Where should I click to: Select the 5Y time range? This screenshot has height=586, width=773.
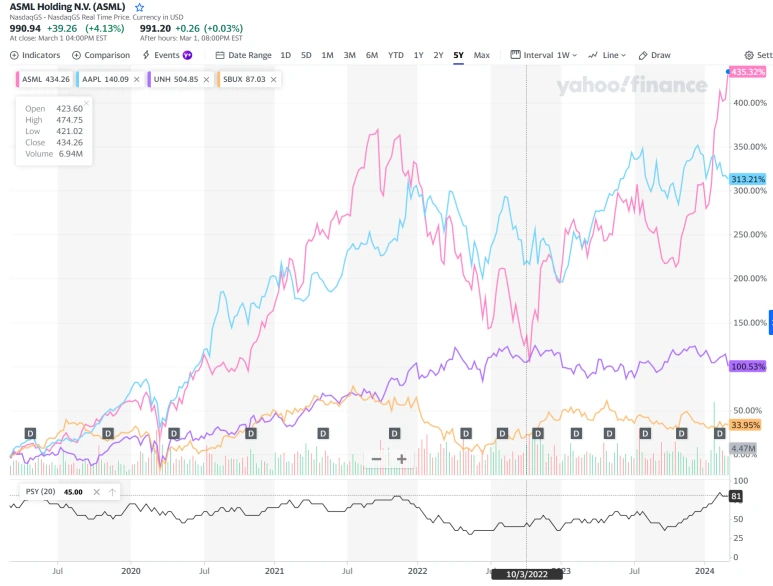(x=458, y=55)
